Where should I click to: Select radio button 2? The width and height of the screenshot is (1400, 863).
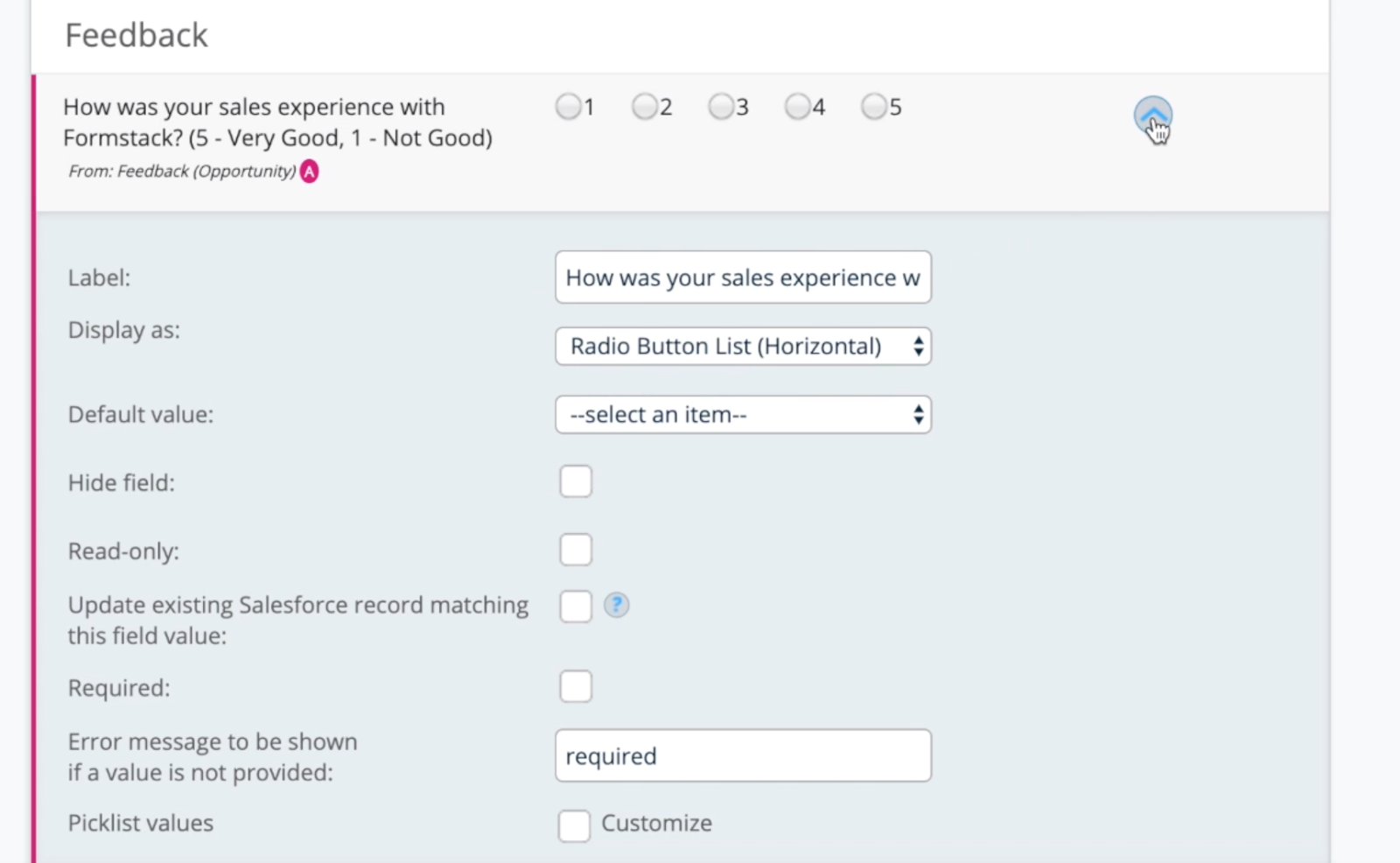point(645,107)
